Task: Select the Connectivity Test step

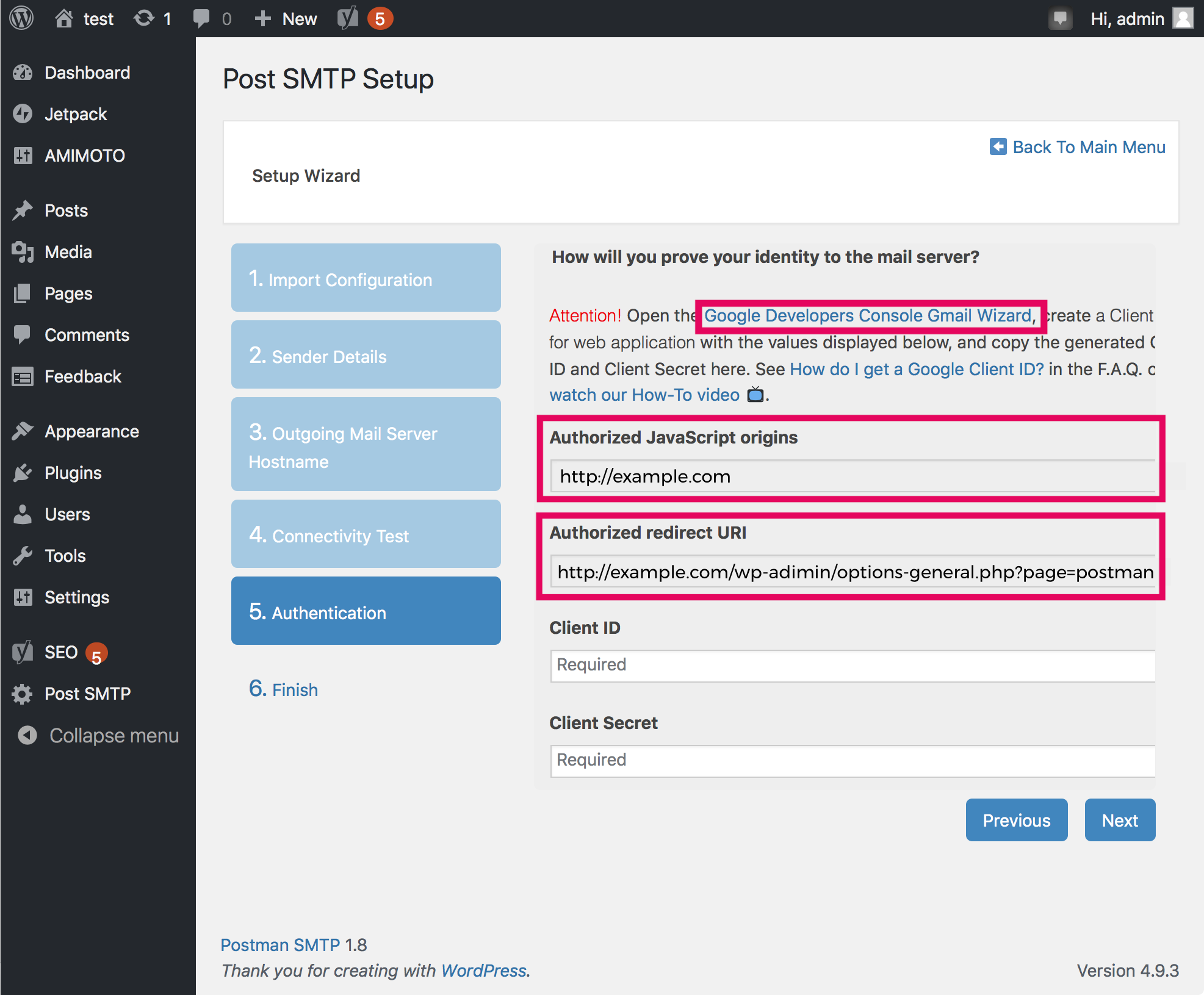Action: (x=365, y=534)
